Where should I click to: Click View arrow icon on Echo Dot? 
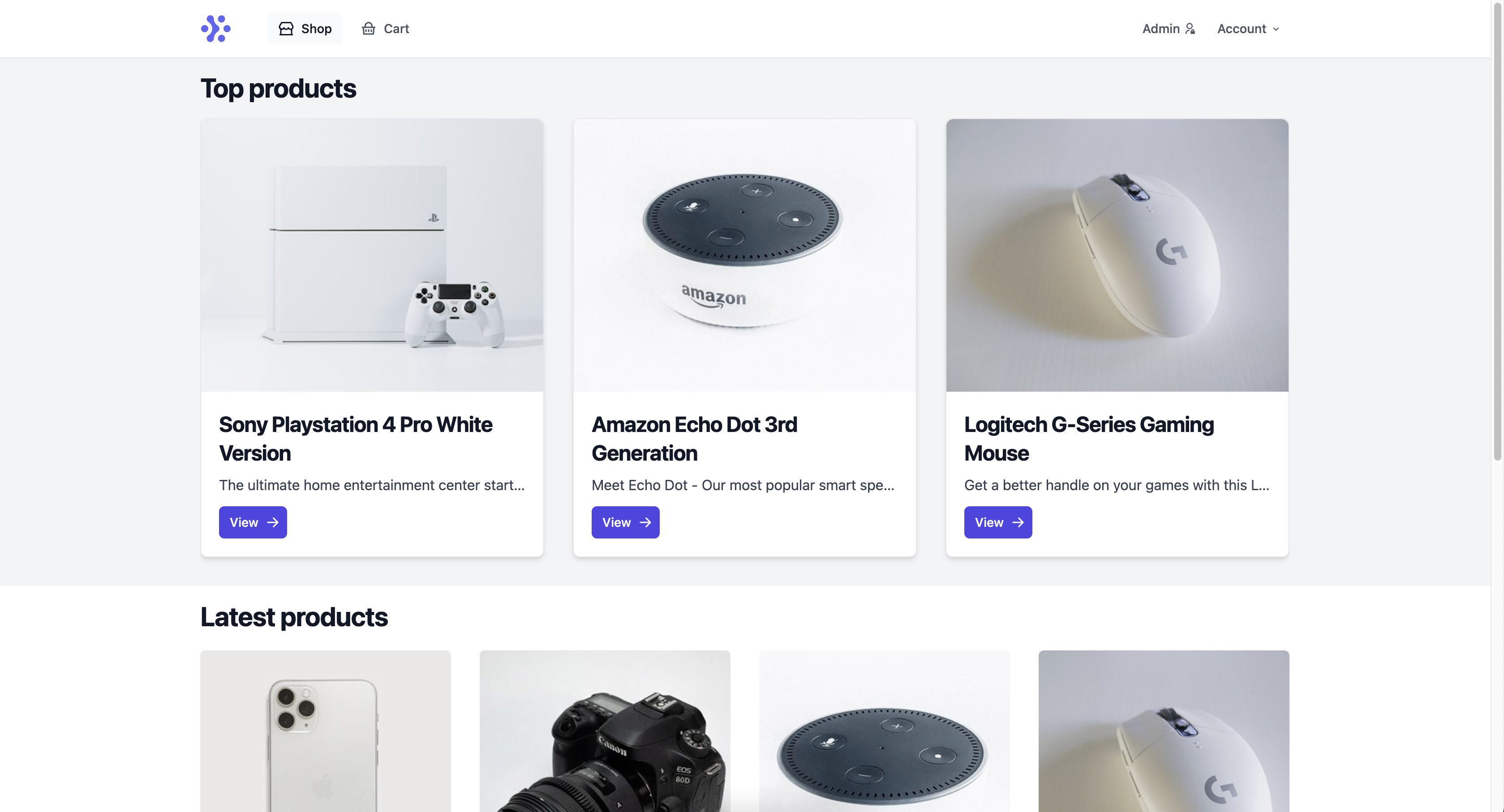[645, 522]
